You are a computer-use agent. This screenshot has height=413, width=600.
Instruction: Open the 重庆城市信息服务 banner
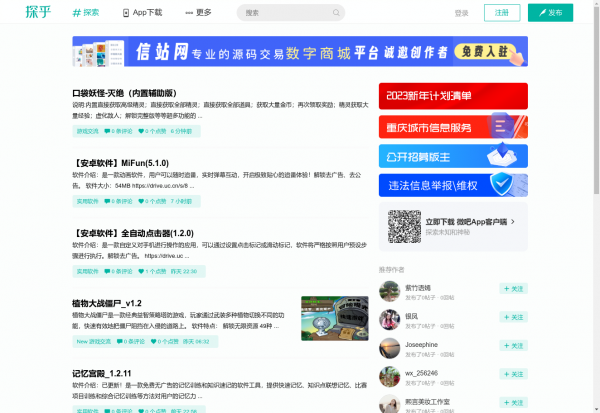[x=453, y=127]
